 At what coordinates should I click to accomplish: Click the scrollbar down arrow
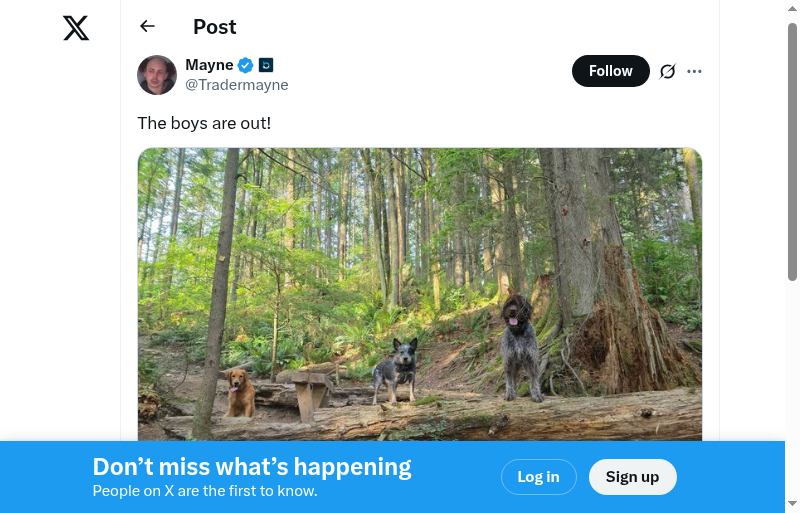pos(792,503)
